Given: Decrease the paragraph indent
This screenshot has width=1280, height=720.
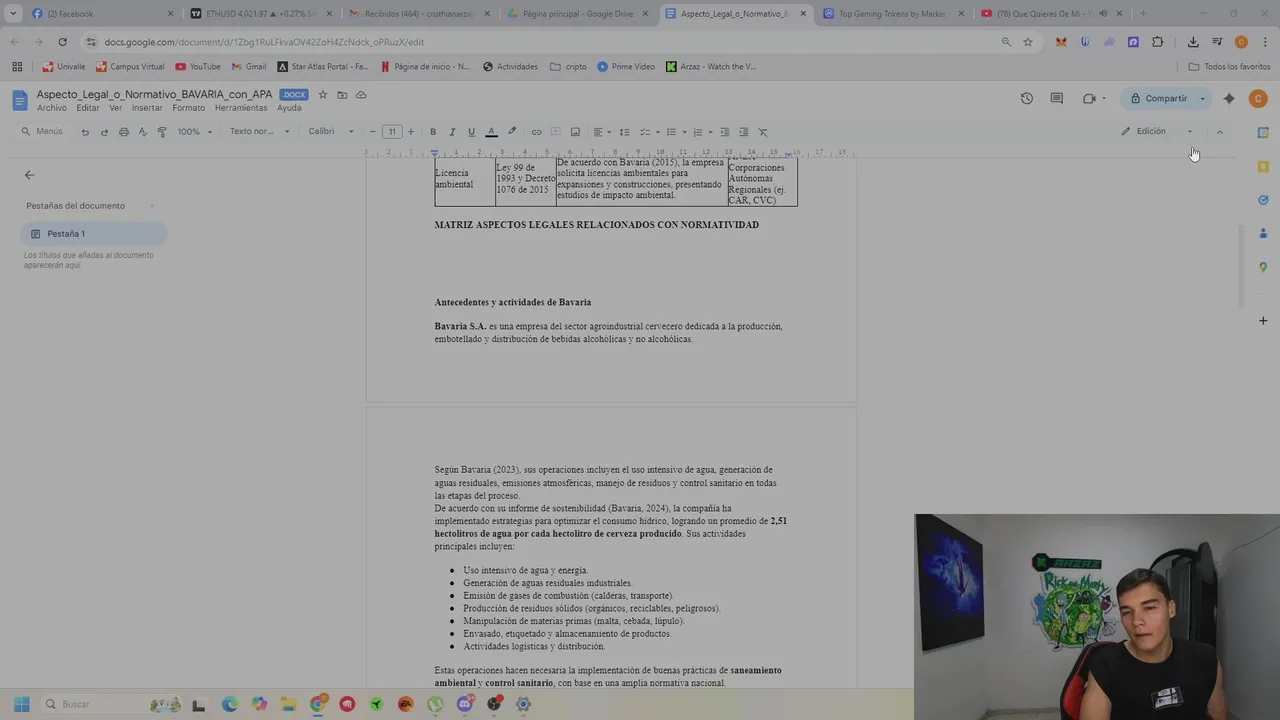Looking at the screenshot, I should coord(724,132).
